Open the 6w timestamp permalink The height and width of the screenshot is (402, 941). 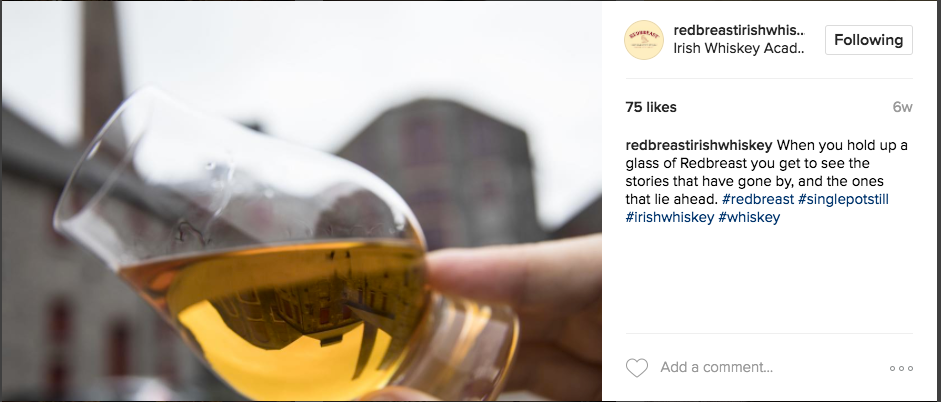click(x=903, y=107)
